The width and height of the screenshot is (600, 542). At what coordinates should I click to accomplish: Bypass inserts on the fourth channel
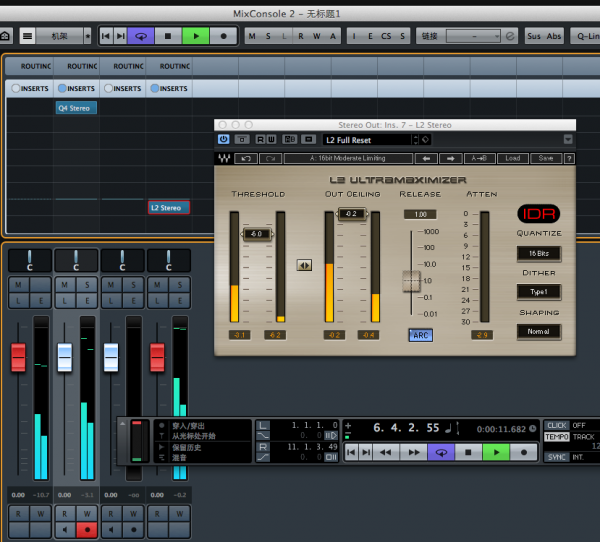[x=155, y=88]
